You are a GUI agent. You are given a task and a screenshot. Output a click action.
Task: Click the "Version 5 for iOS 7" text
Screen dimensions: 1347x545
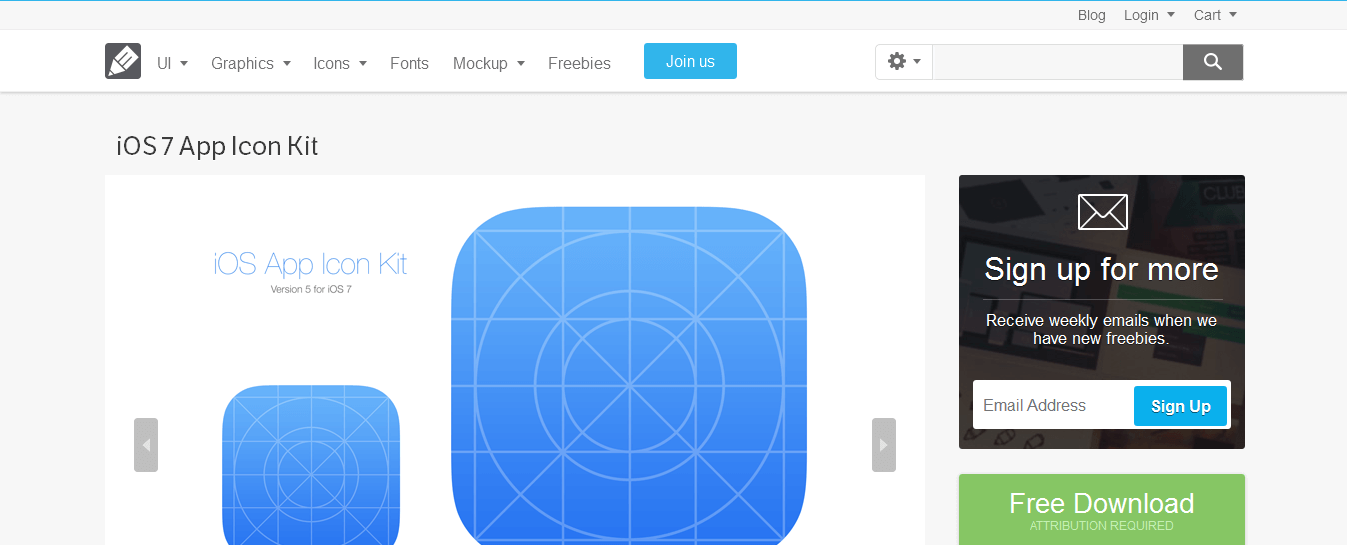coord(311,289)
